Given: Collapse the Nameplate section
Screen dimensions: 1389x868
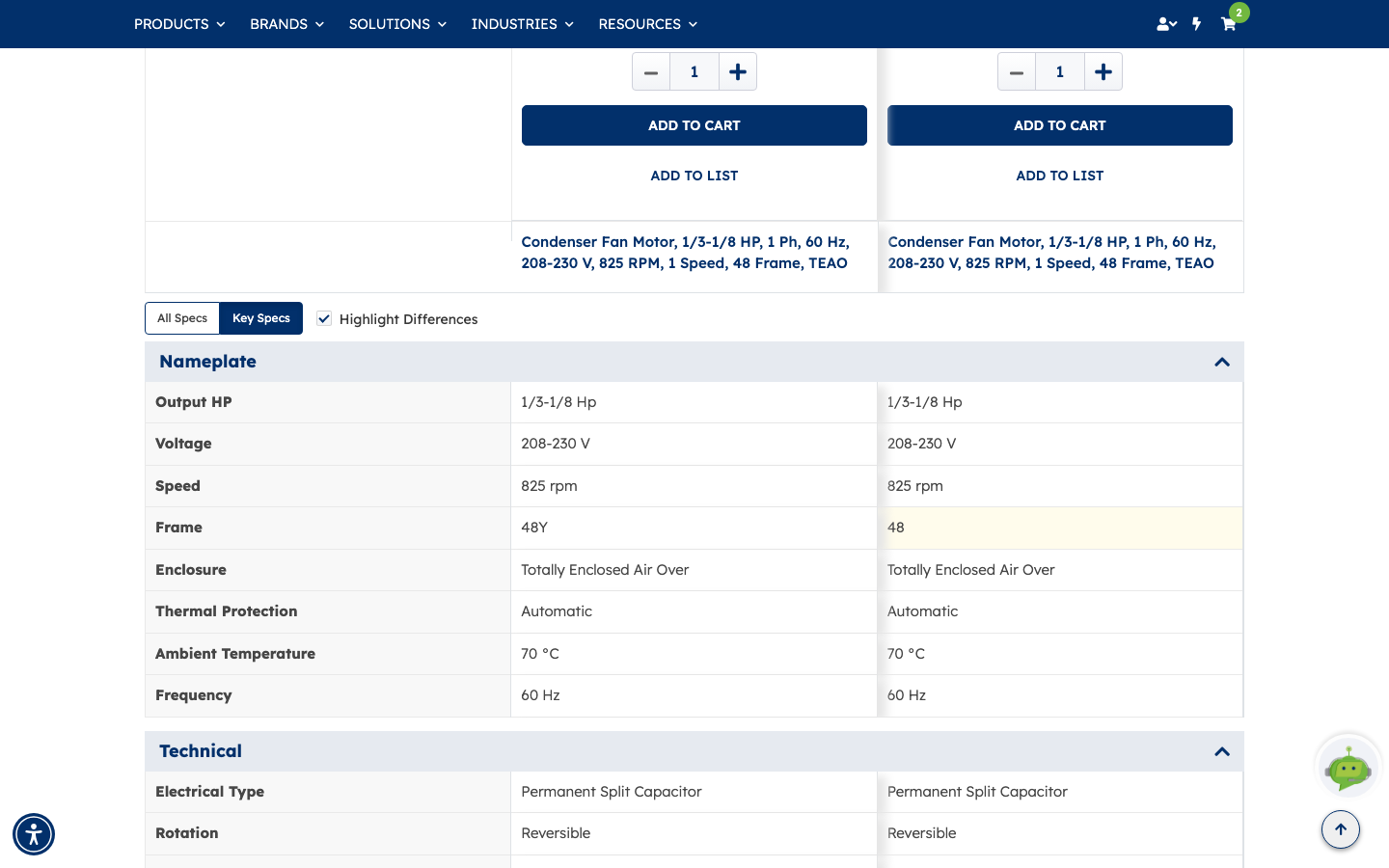Looking at the screenshot, I should click(1222, 362).
